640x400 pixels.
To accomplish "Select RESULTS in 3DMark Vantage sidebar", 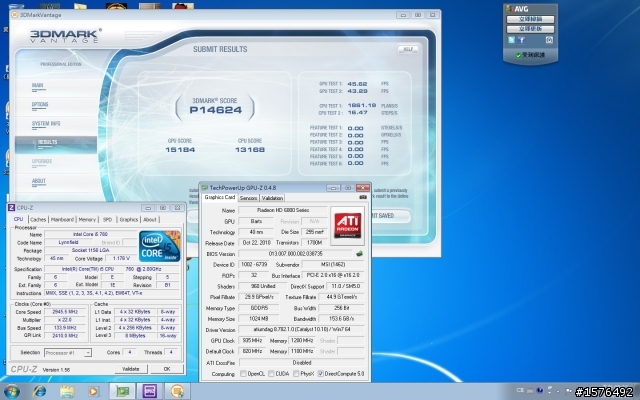I will pos(56,143).
